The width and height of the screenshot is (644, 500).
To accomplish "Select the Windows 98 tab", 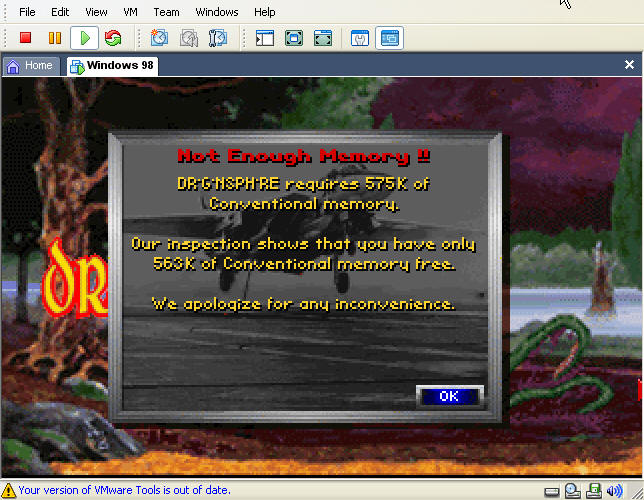I will click(112, 66).
